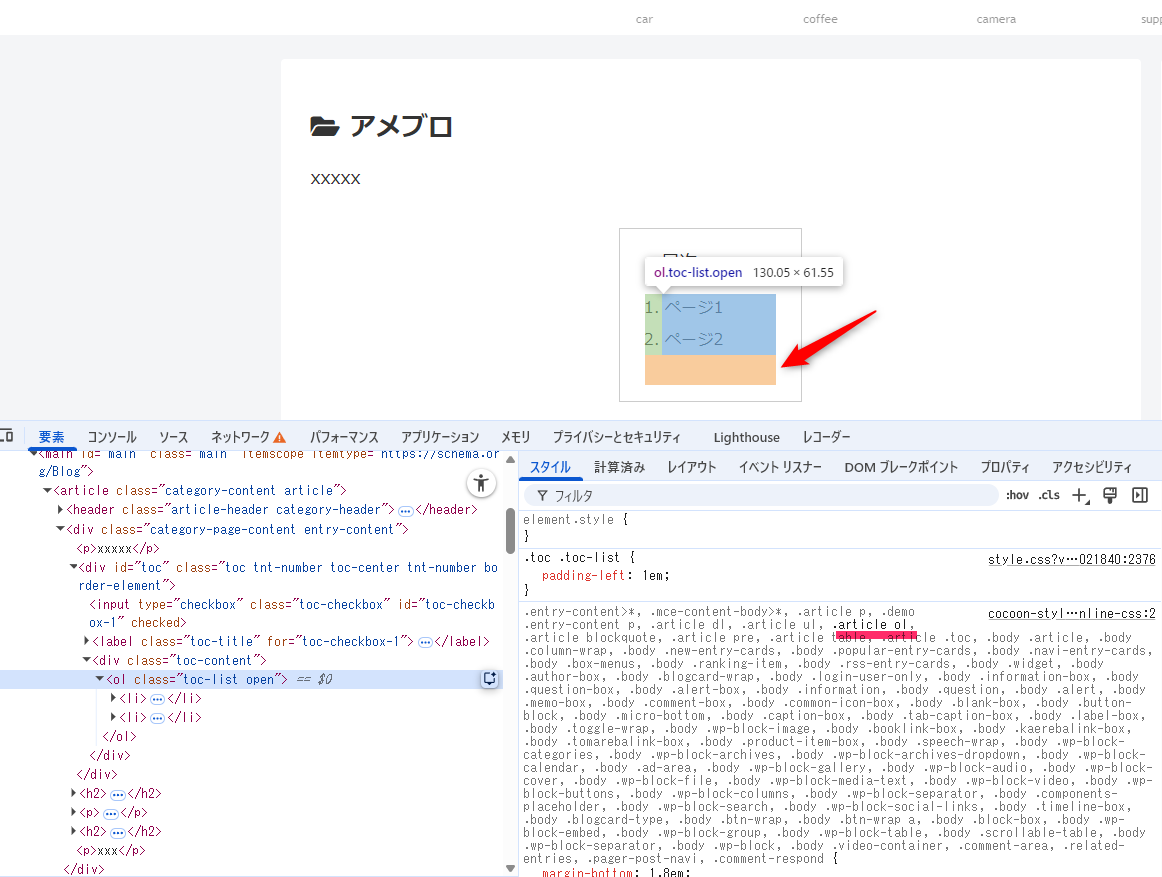Viewport: 1162px width, 877px height.
Task: Expand the label toc-title node
Action: [x=86, y=642]
